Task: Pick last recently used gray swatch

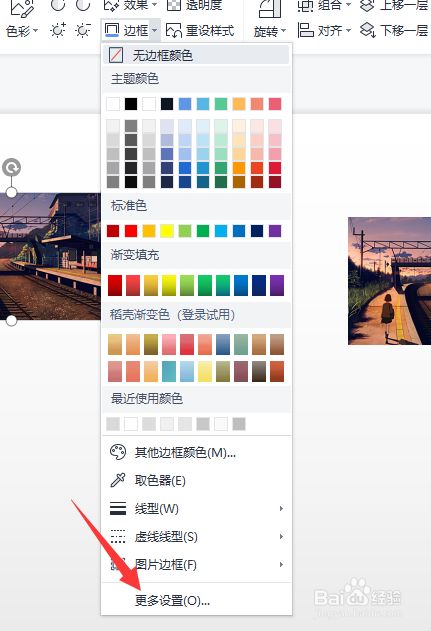Action: (x=239, y=424)
